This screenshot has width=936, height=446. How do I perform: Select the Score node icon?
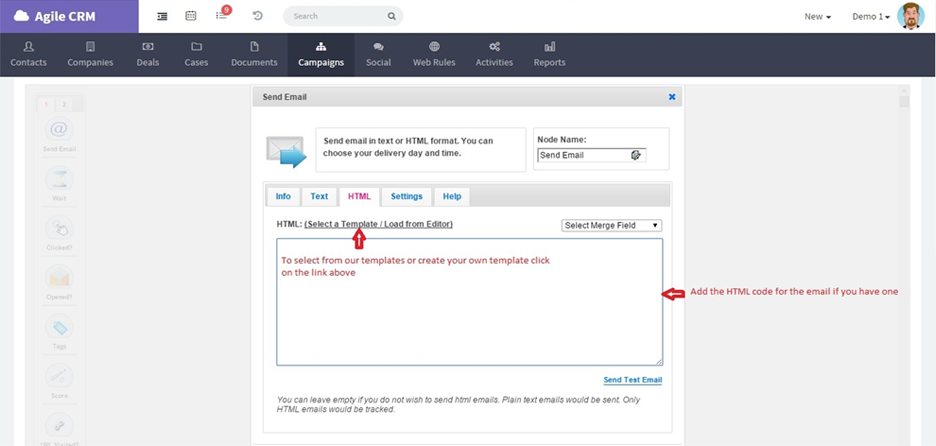pos(59,376)
